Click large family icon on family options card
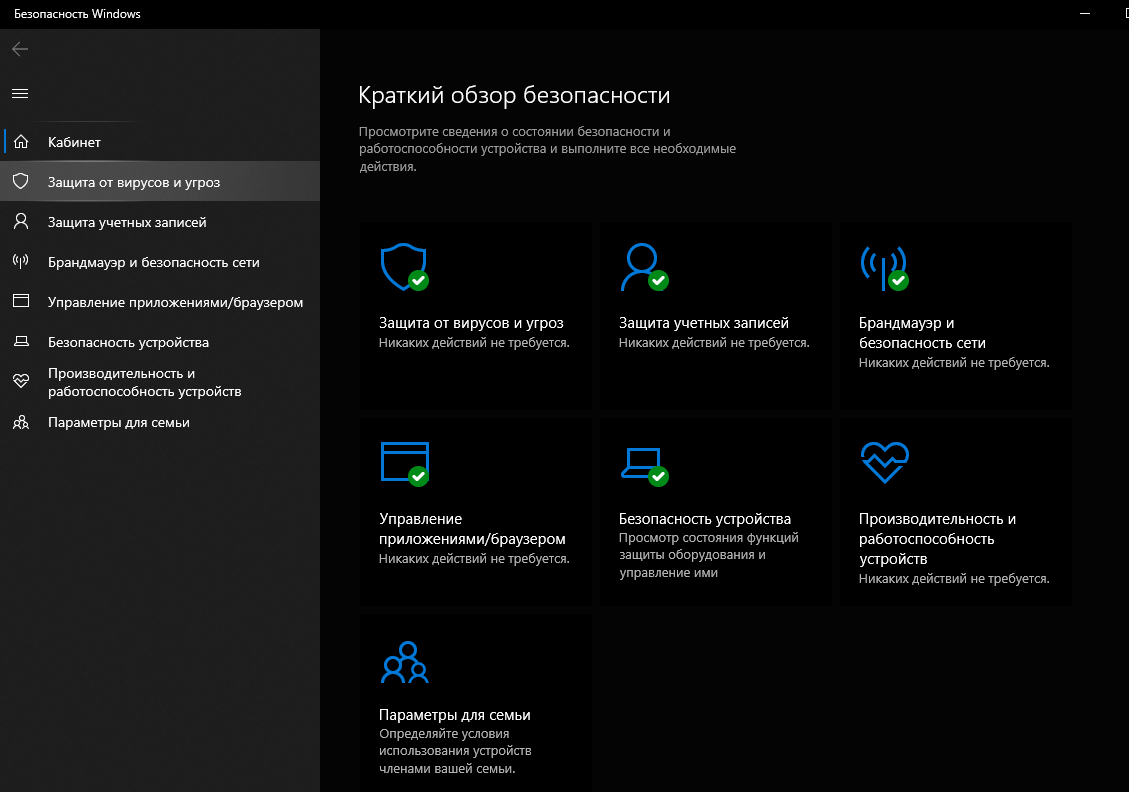The width and height of the screenshot is (1129, 792). point(405,662)
